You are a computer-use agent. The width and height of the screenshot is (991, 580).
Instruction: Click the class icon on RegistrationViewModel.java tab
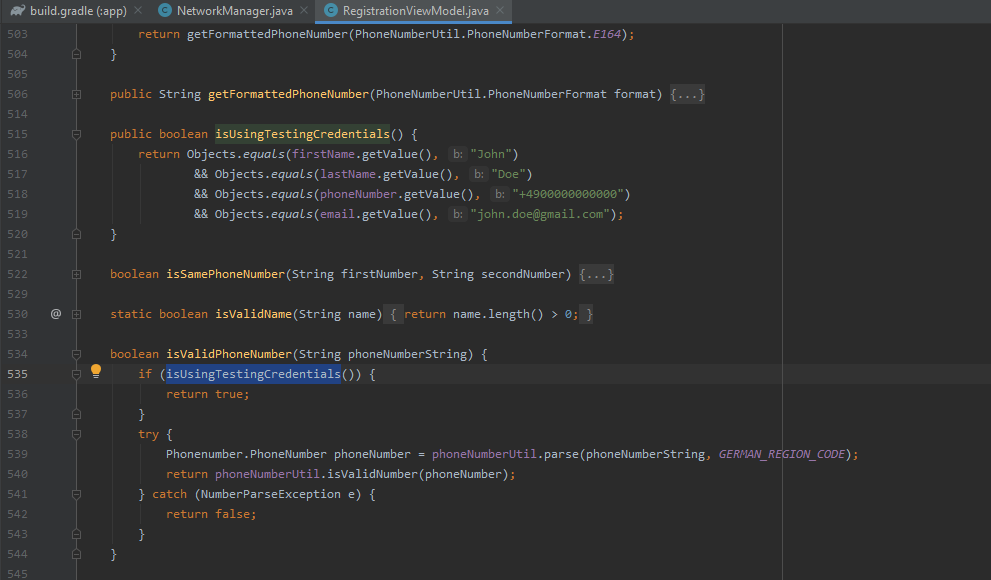tap(331, 11)
